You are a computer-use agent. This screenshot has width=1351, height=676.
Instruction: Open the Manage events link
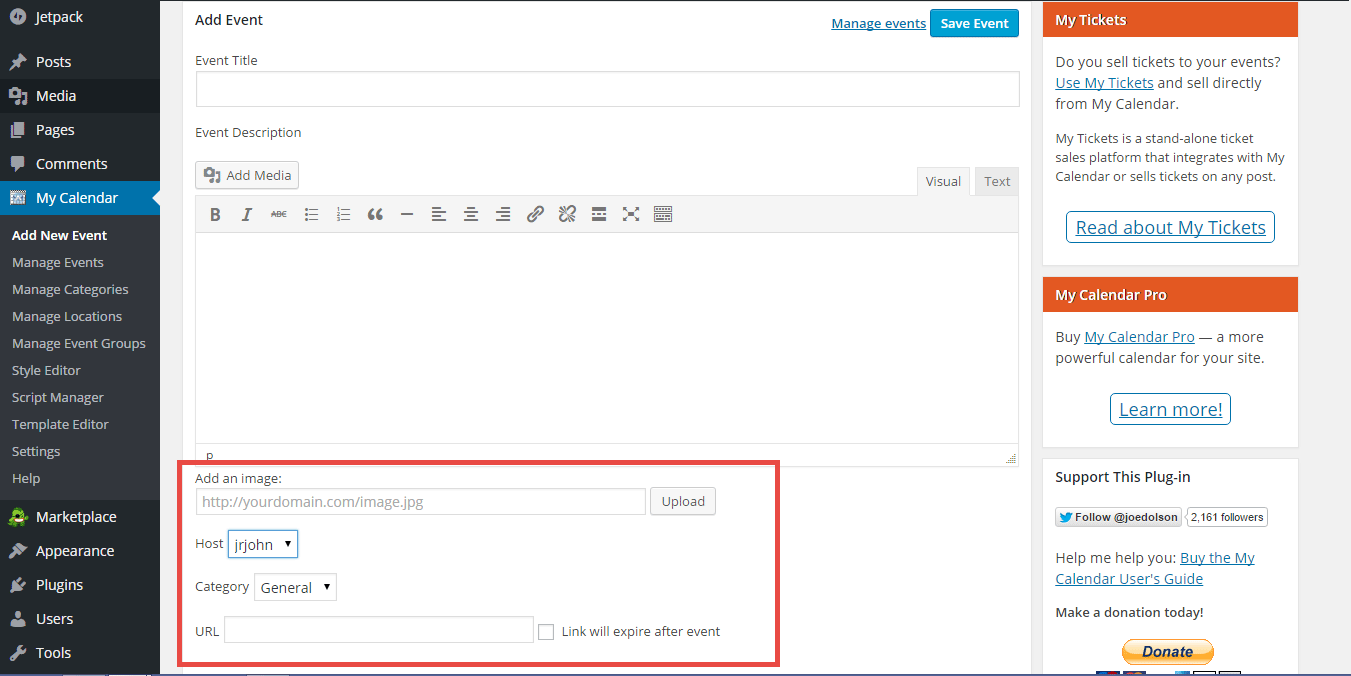tap(879, 23)
